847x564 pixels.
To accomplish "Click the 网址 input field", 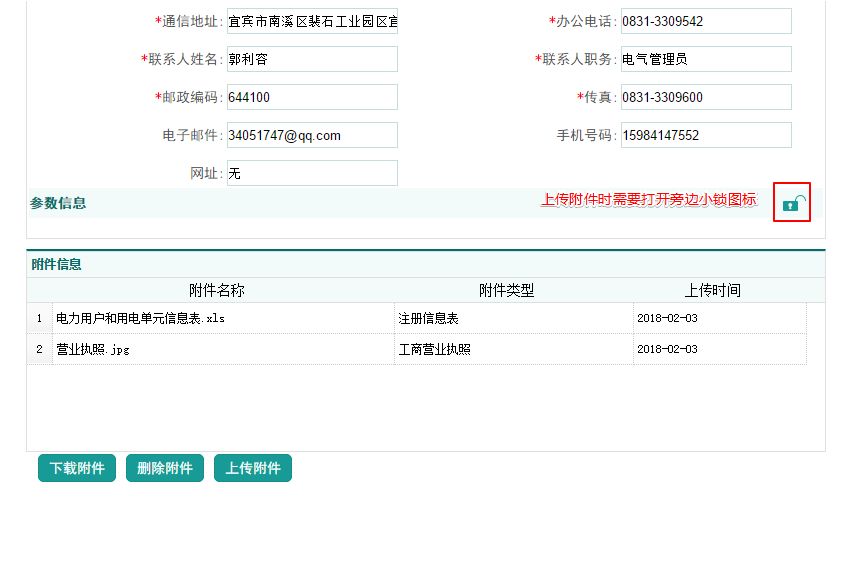I will tap(312, 173).
